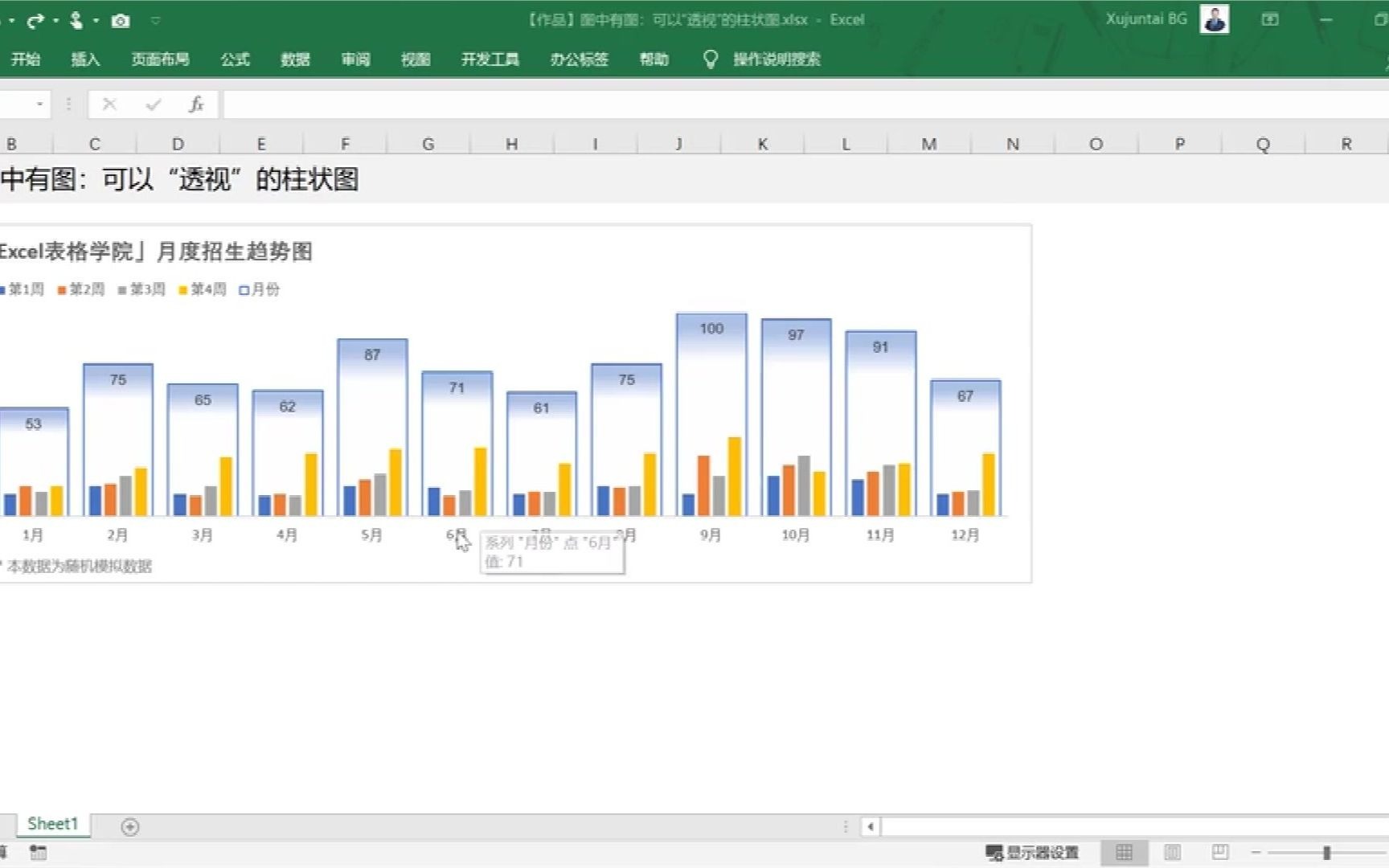Open the Name Box dropdown arrow
Viewport: 1389px width, 868px height.
tap(39, 104)
